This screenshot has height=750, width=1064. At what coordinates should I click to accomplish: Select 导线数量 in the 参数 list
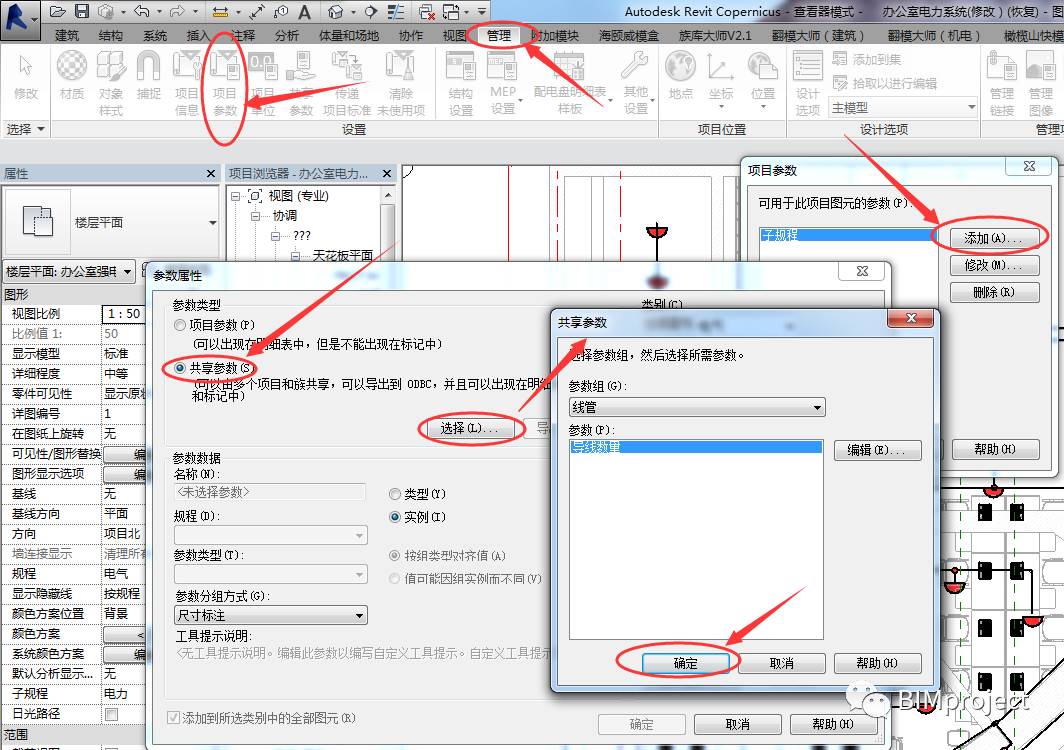[696, 447]
